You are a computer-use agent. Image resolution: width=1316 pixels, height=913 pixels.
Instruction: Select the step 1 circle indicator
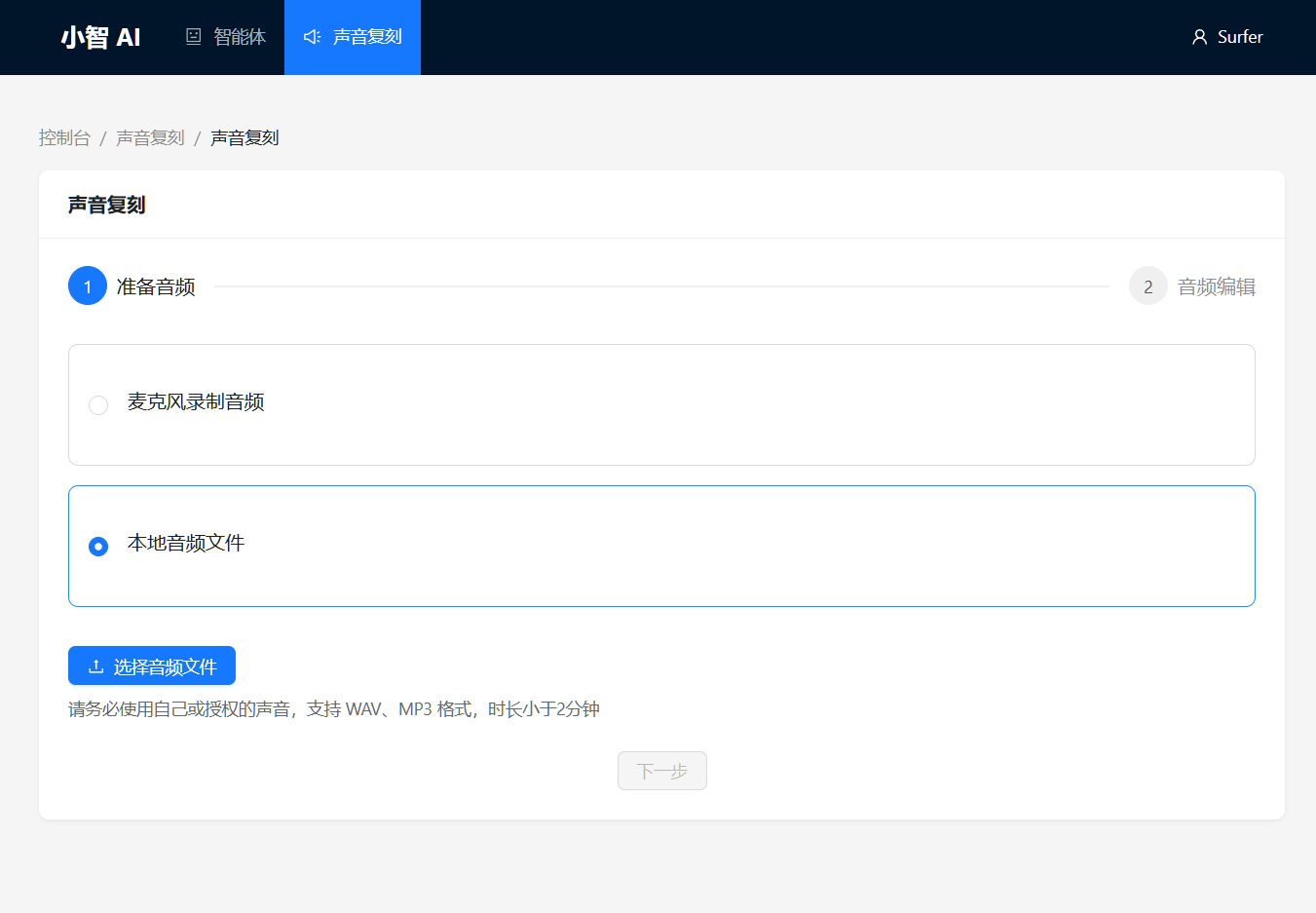(88, 286)
